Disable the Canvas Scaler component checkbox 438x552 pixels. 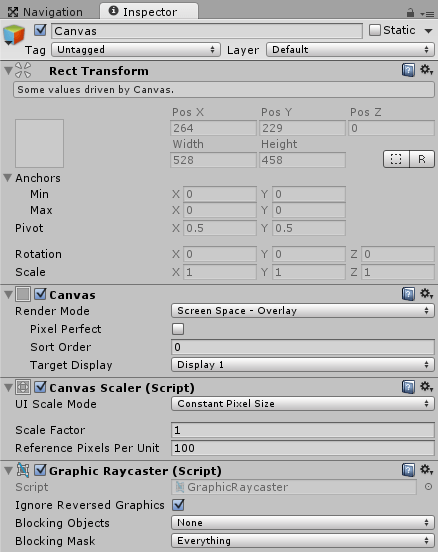click(x=40, y=387)
